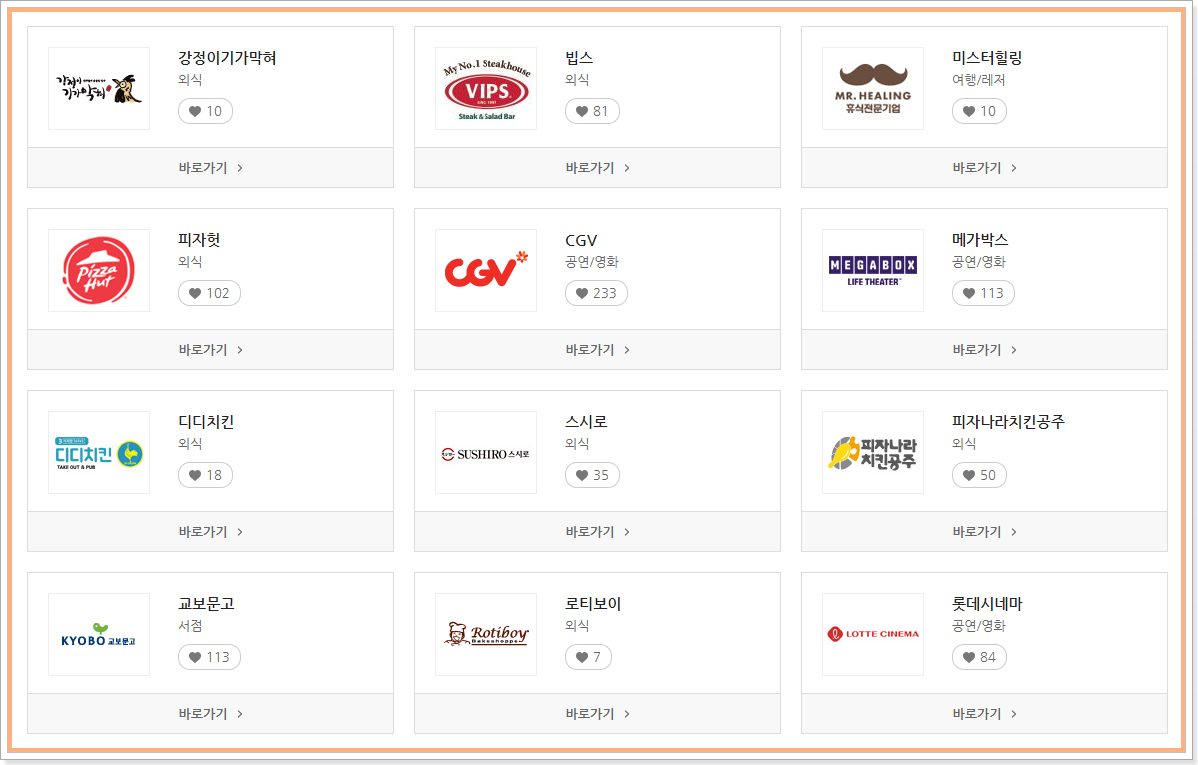
Task: Click 공연/영화 category under CGV
Action: pyautogui.click(x=592, y=261)
